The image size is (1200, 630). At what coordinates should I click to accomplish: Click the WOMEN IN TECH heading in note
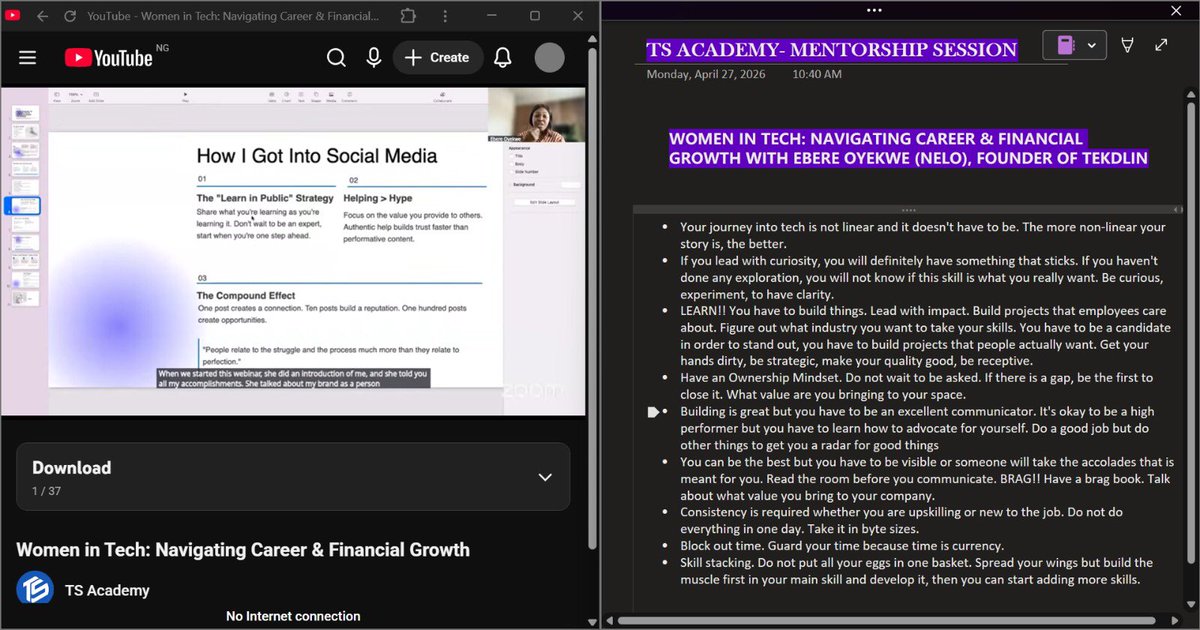click(908, 148)
